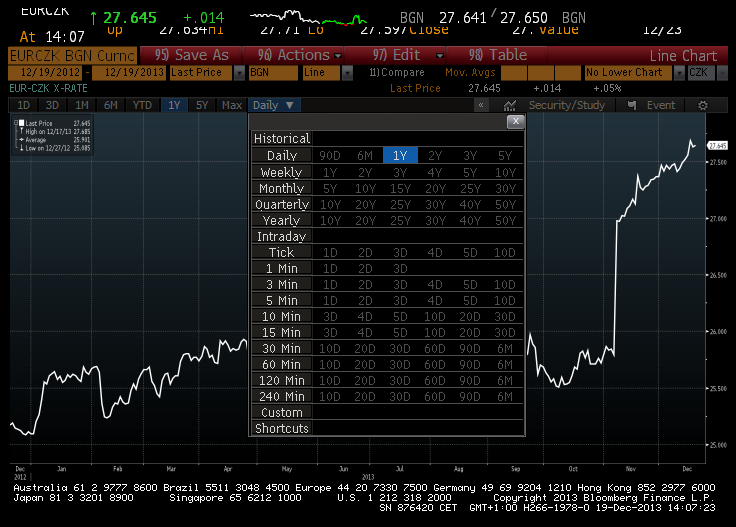Click the Weekly row label
736x527 pixels.
click(281, 172)
